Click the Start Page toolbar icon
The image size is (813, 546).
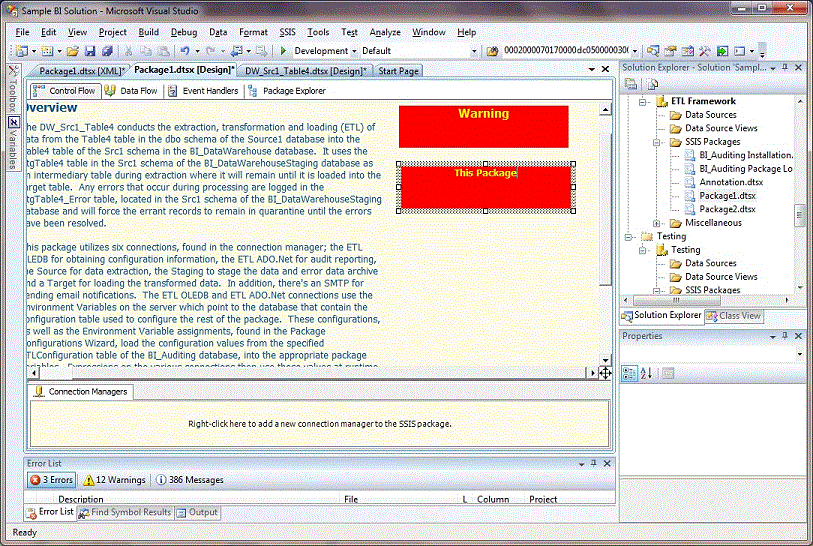[722, 51]
